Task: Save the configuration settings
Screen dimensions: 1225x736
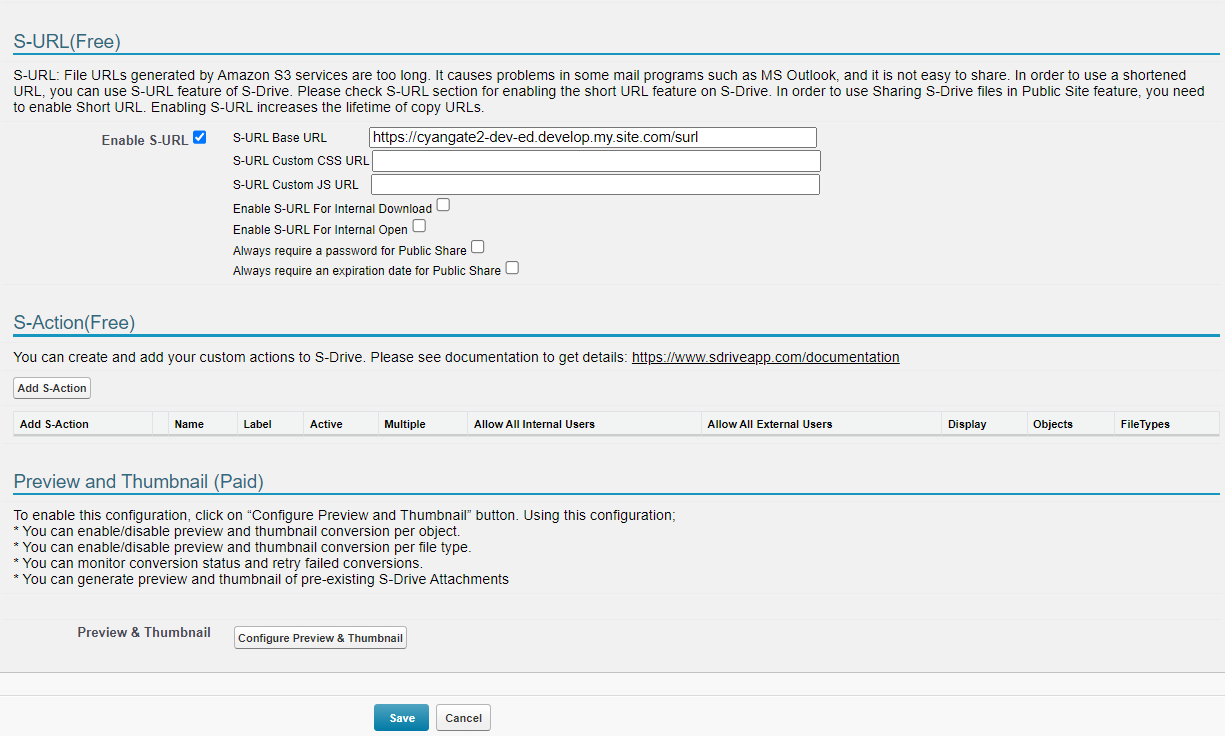Action: click(x=401, y=718)
